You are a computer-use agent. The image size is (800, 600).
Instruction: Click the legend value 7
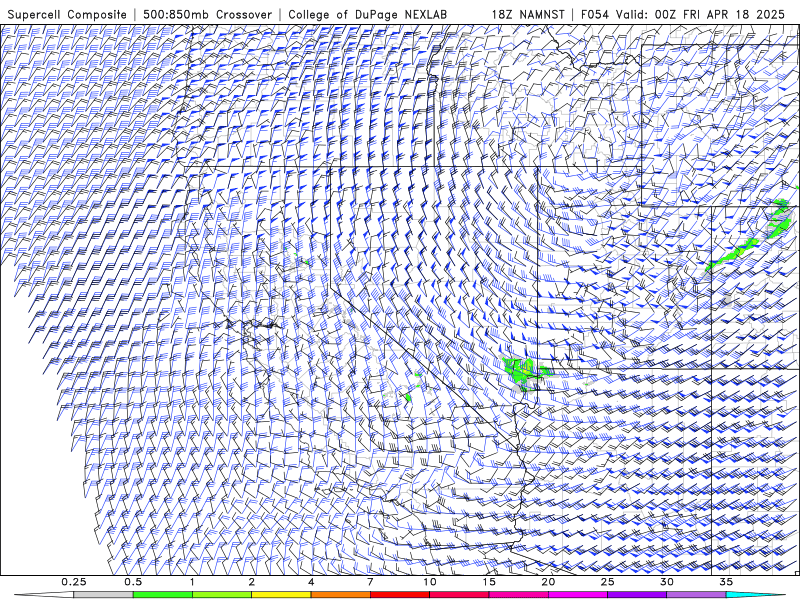click(x=370, y=582)
